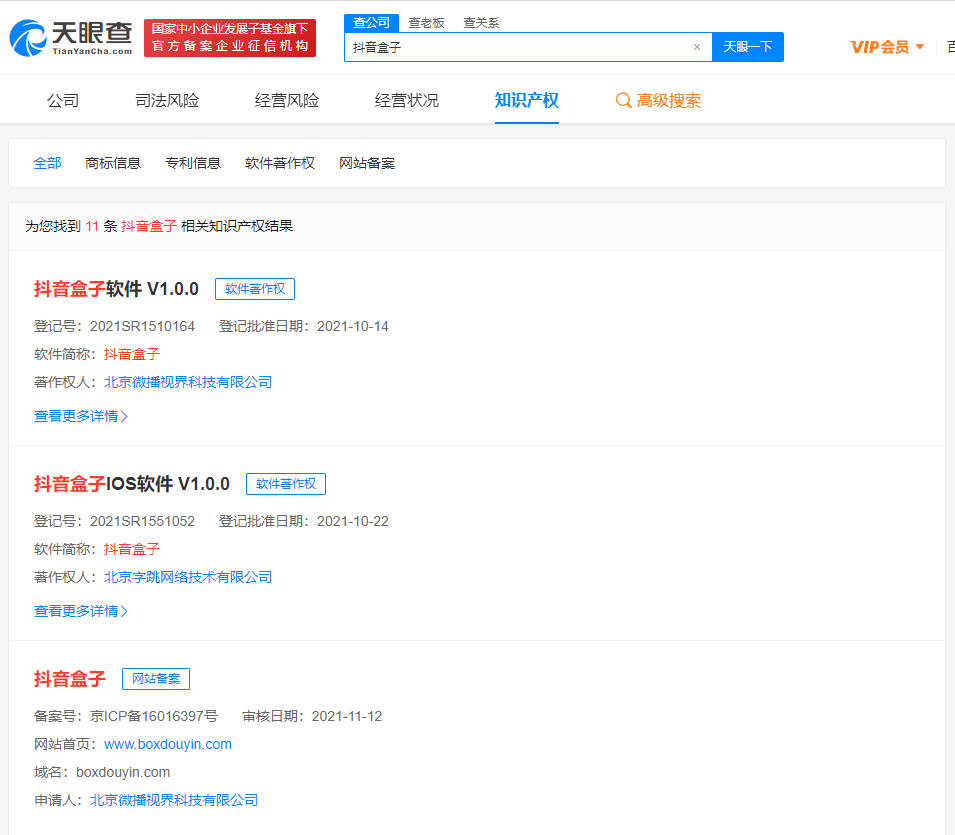Switch to the 查关系 search tab
955x835 pixels.
coord(481,22)
